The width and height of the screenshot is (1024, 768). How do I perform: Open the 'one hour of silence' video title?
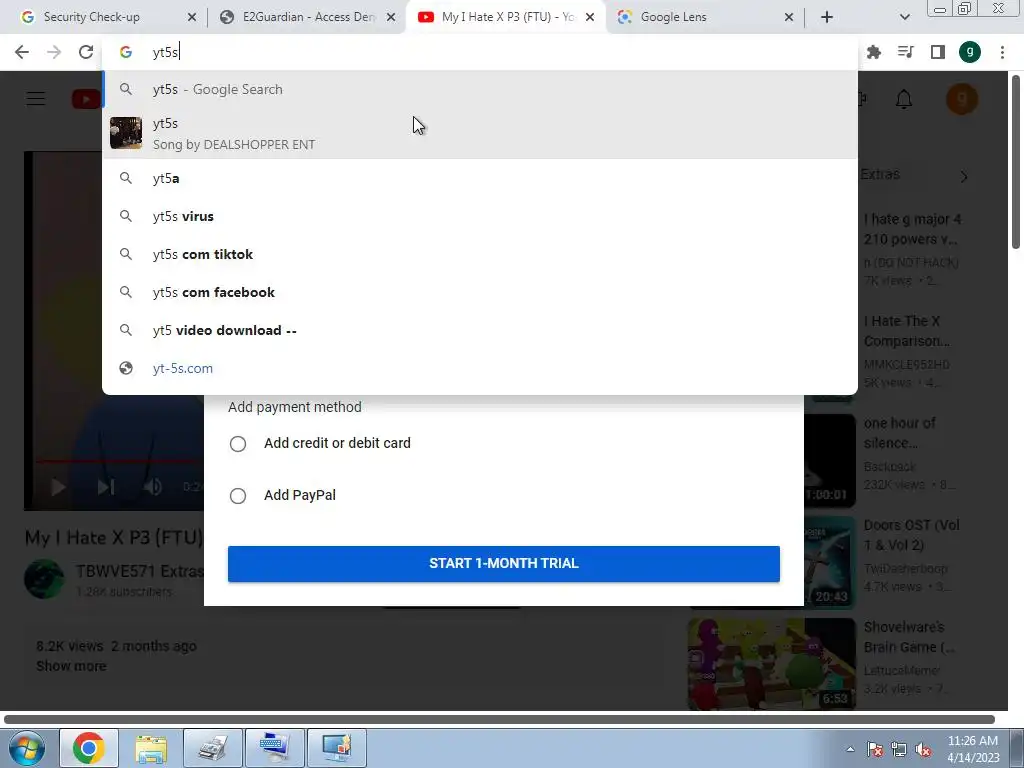(x=899, y=433)
